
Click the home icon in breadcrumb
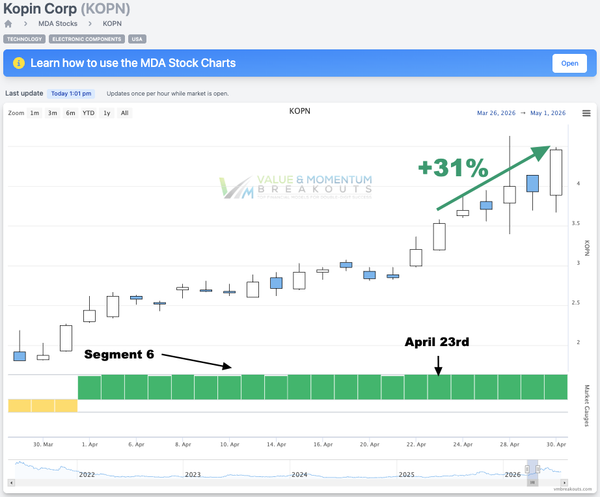8,24
